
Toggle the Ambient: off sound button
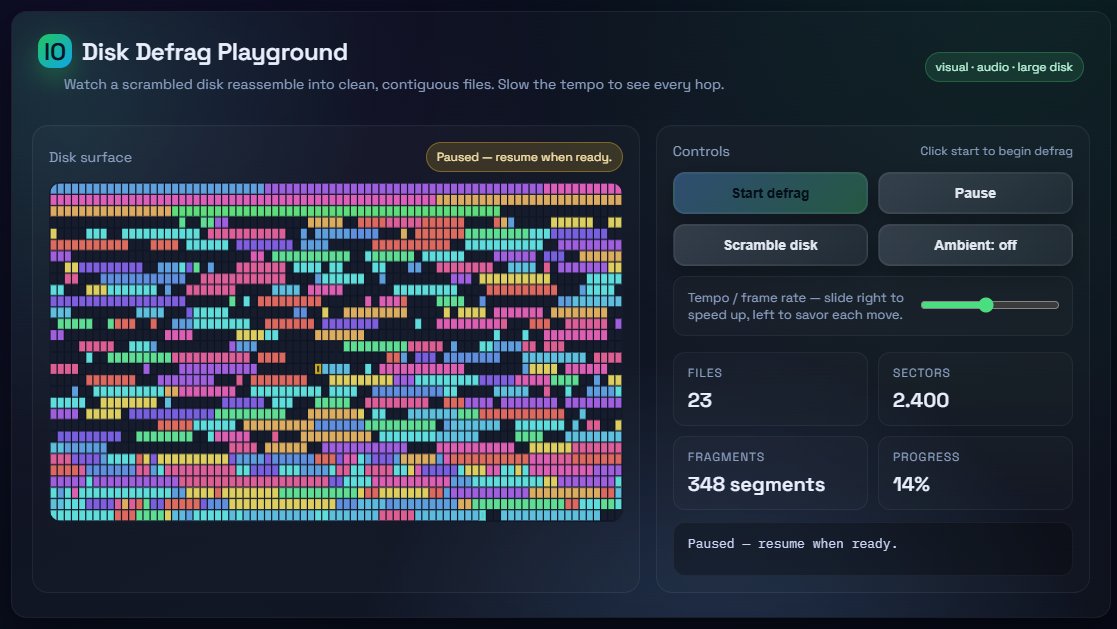coord(975,245)
